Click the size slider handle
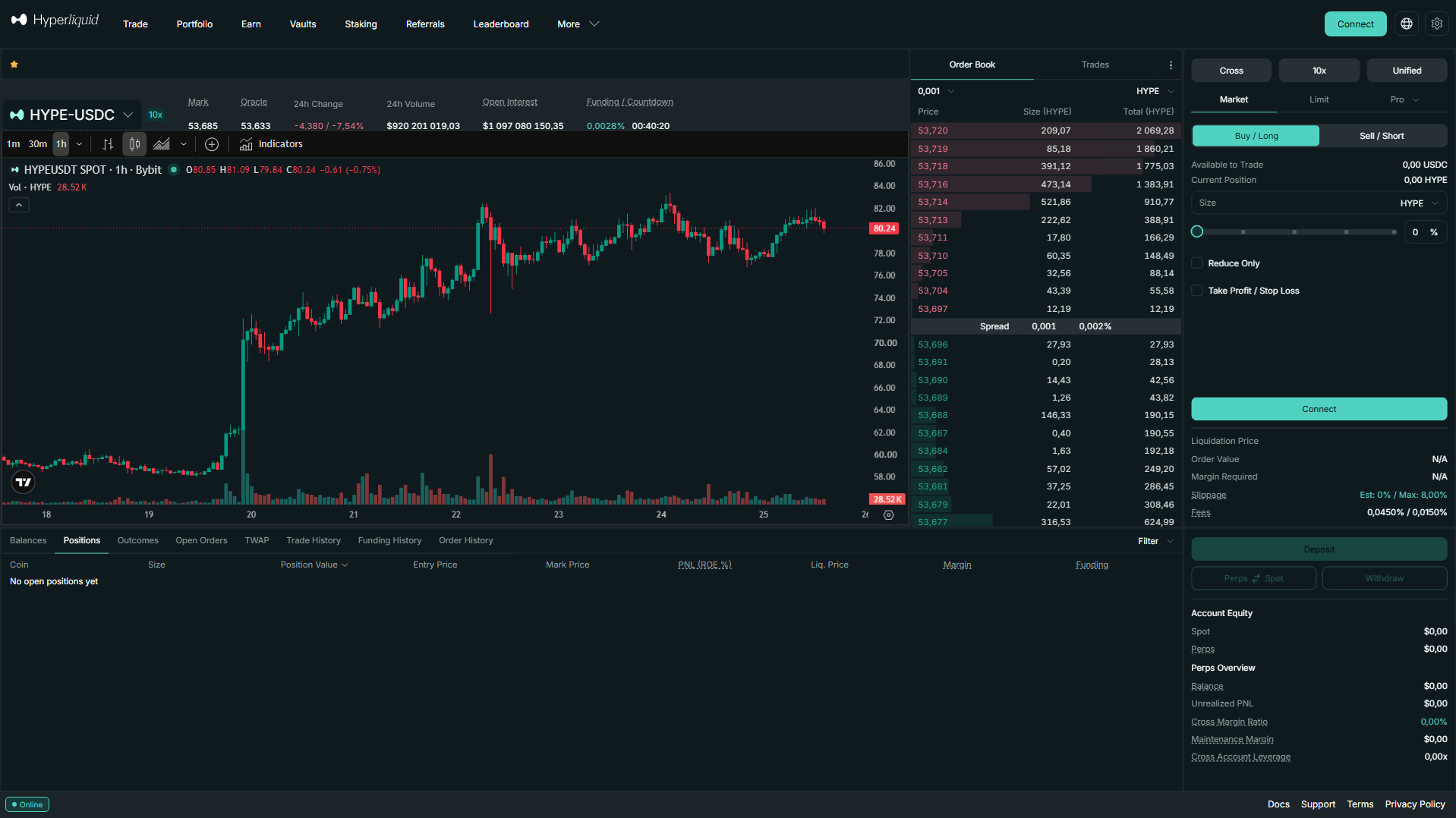 1197,231
